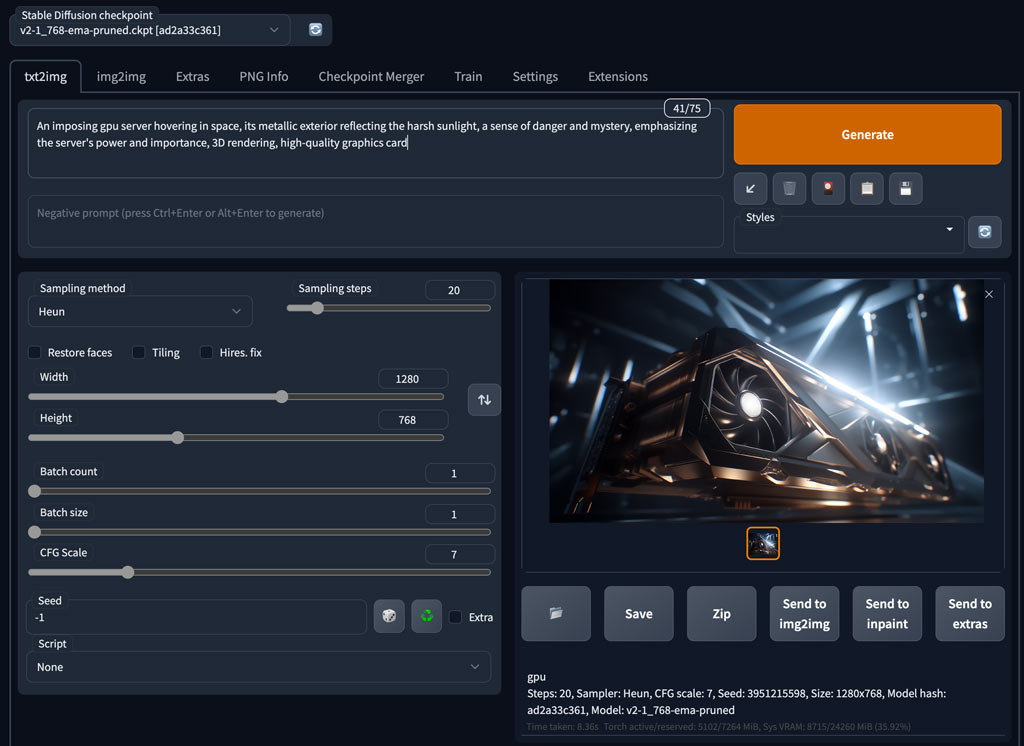1024x746 pixels.
Task: Reuse the last seed via recycle icon
Action: point(427,617)
